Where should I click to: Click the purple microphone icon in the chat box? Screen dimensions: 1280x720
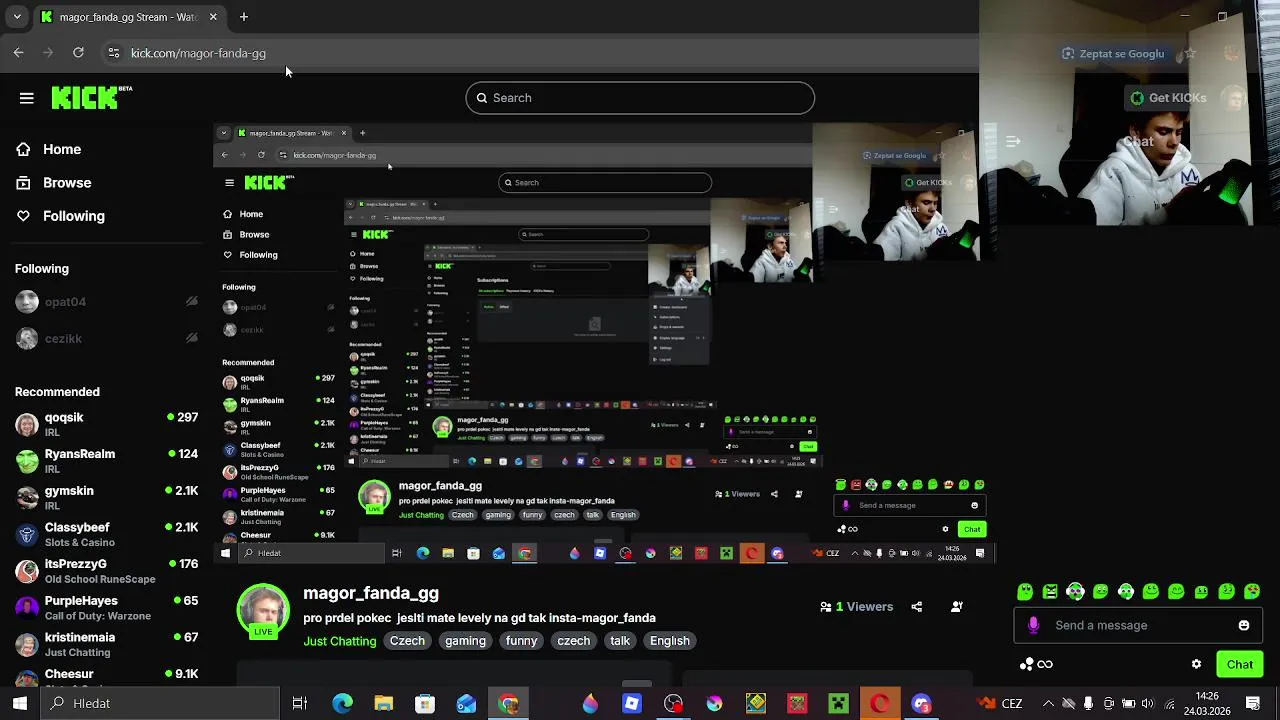(x=1033, y=625)
